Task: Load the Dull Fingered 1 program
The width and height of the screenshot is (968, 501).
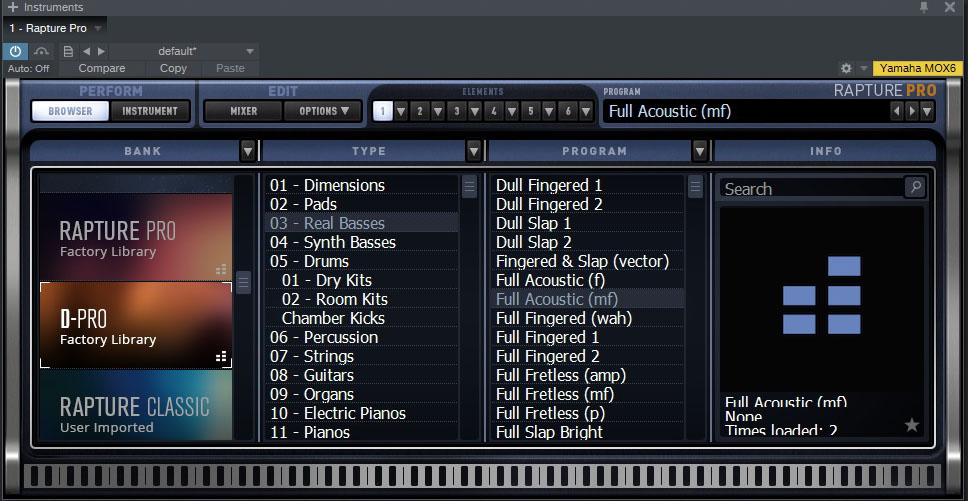Action: click(x=588, y=185)
